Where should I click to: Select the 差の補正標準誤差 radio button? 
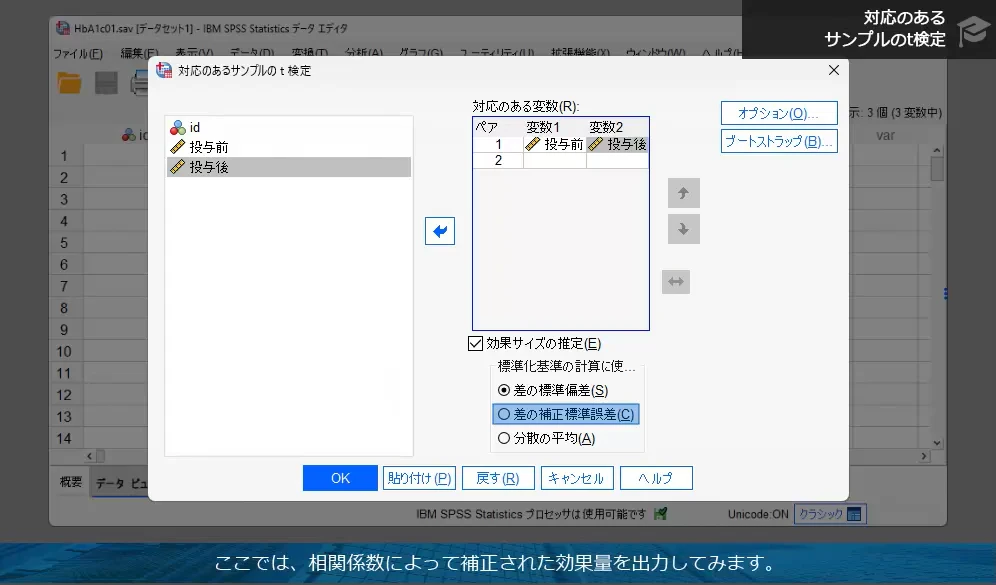(504, 413)
